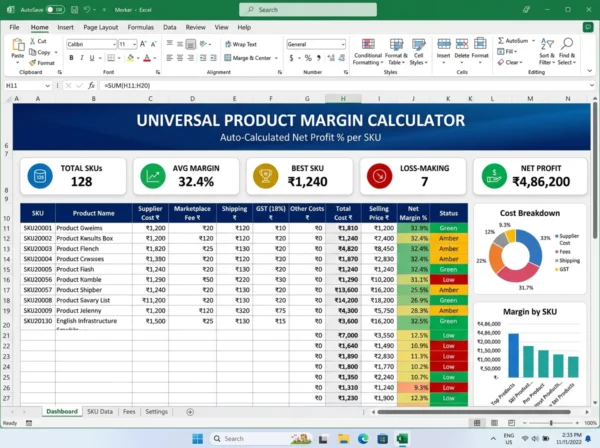Toggle the AutoSave switch

tap(55, 10)
